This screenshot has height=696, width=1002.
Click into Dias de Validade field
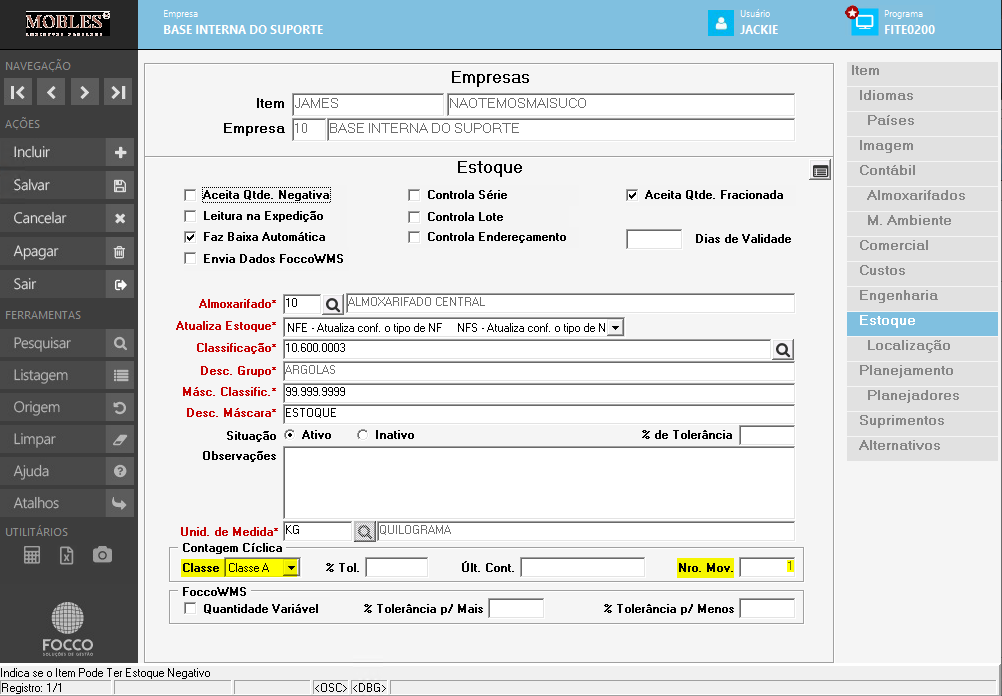(x=654, y=239)
